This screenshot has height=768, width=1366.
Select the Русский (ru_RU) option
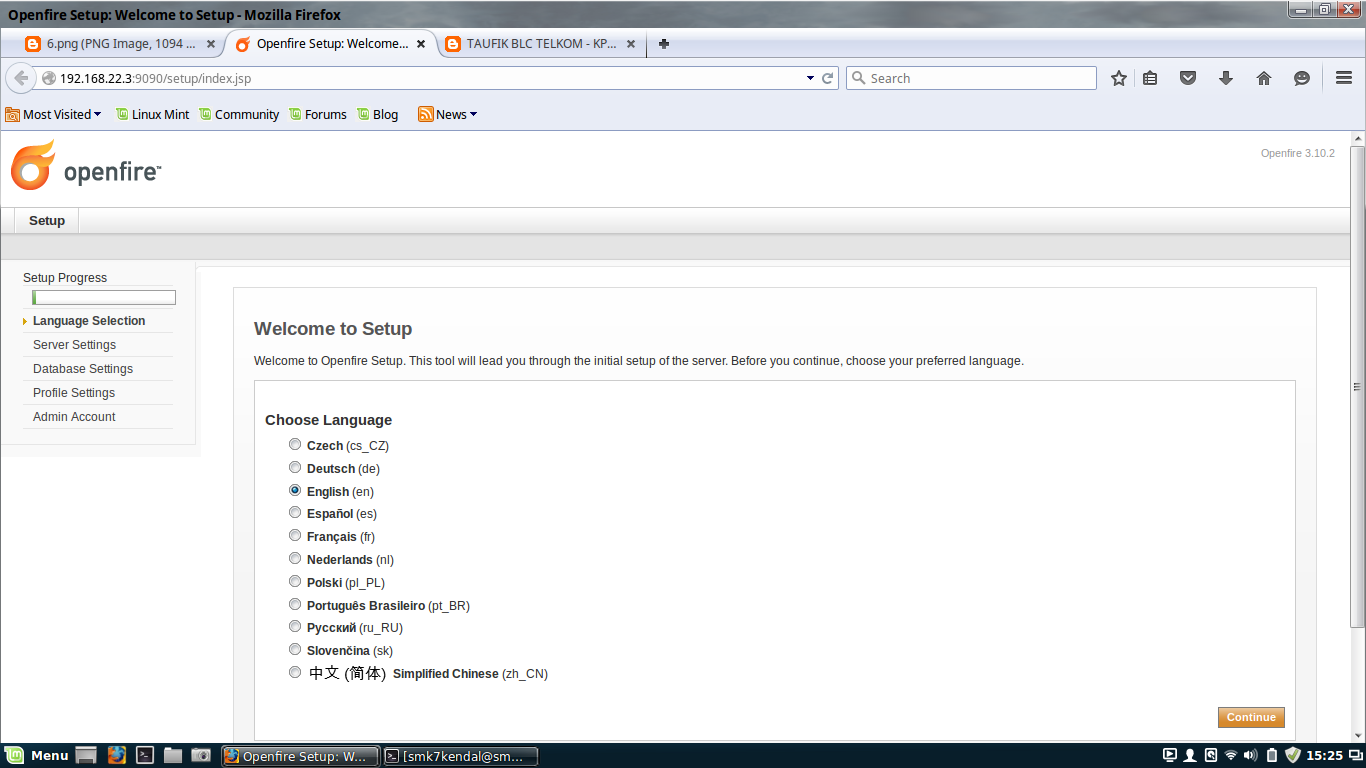point(295,626)
